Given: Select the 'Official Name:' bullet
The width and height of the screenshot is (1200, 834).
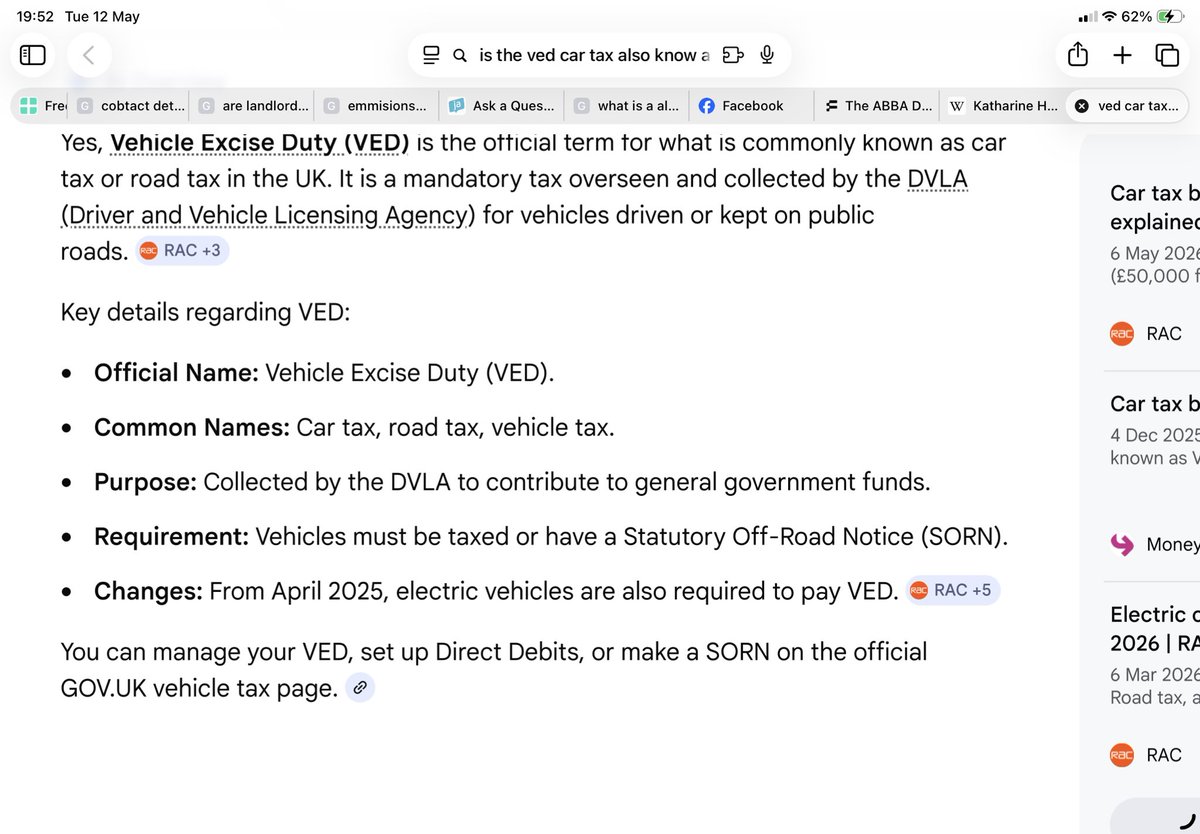Looking at the screenshot, I should [324, 373].
